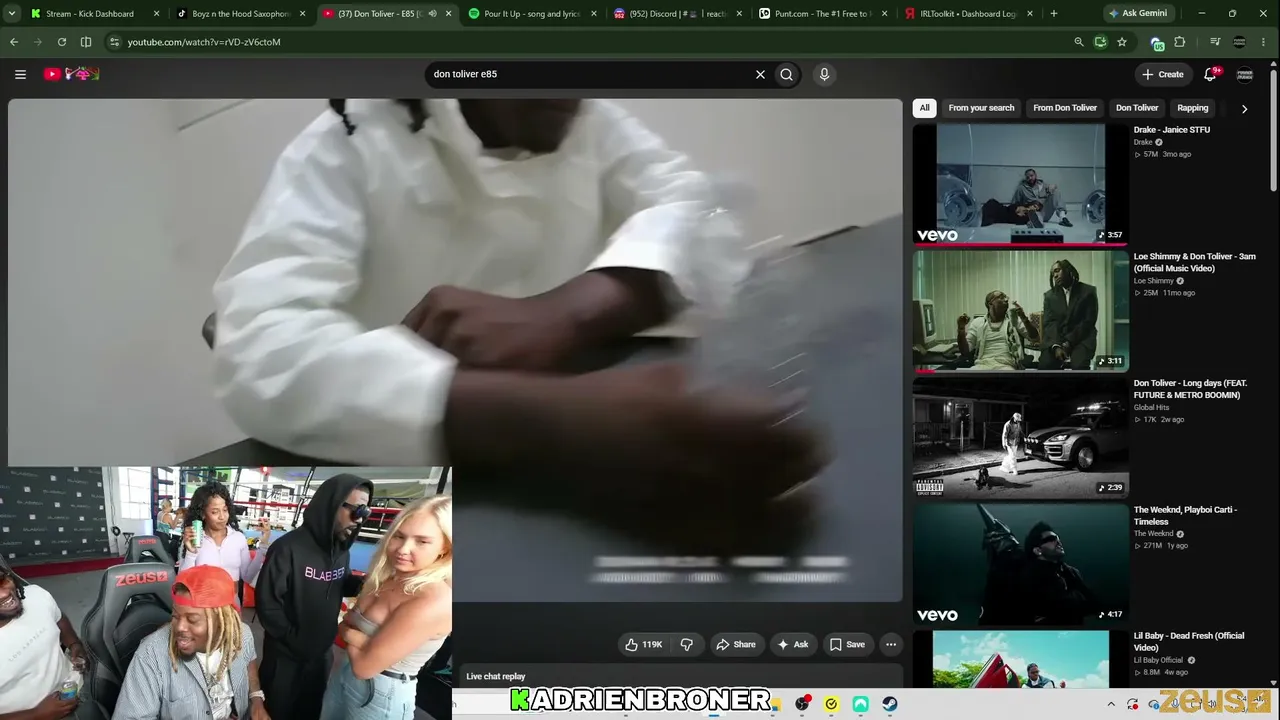This screenshot has height=720, width=1280.
Task: Click the browser address bar URL
Action: pyautogui.click(x=204, y=42)
